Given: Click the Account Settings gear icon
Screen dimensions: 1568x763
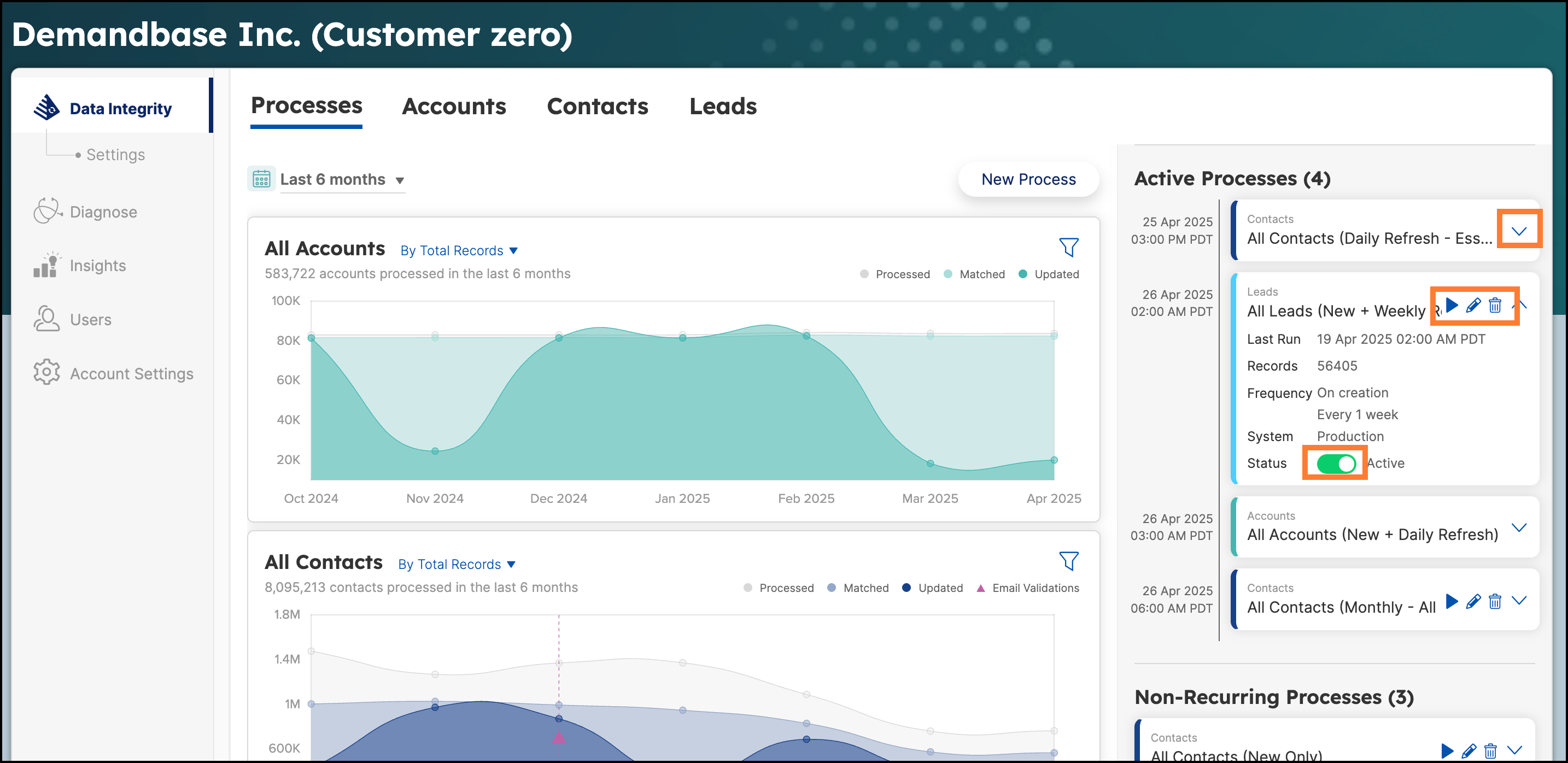Looking at the screenshot, I should tap(47, 373).
